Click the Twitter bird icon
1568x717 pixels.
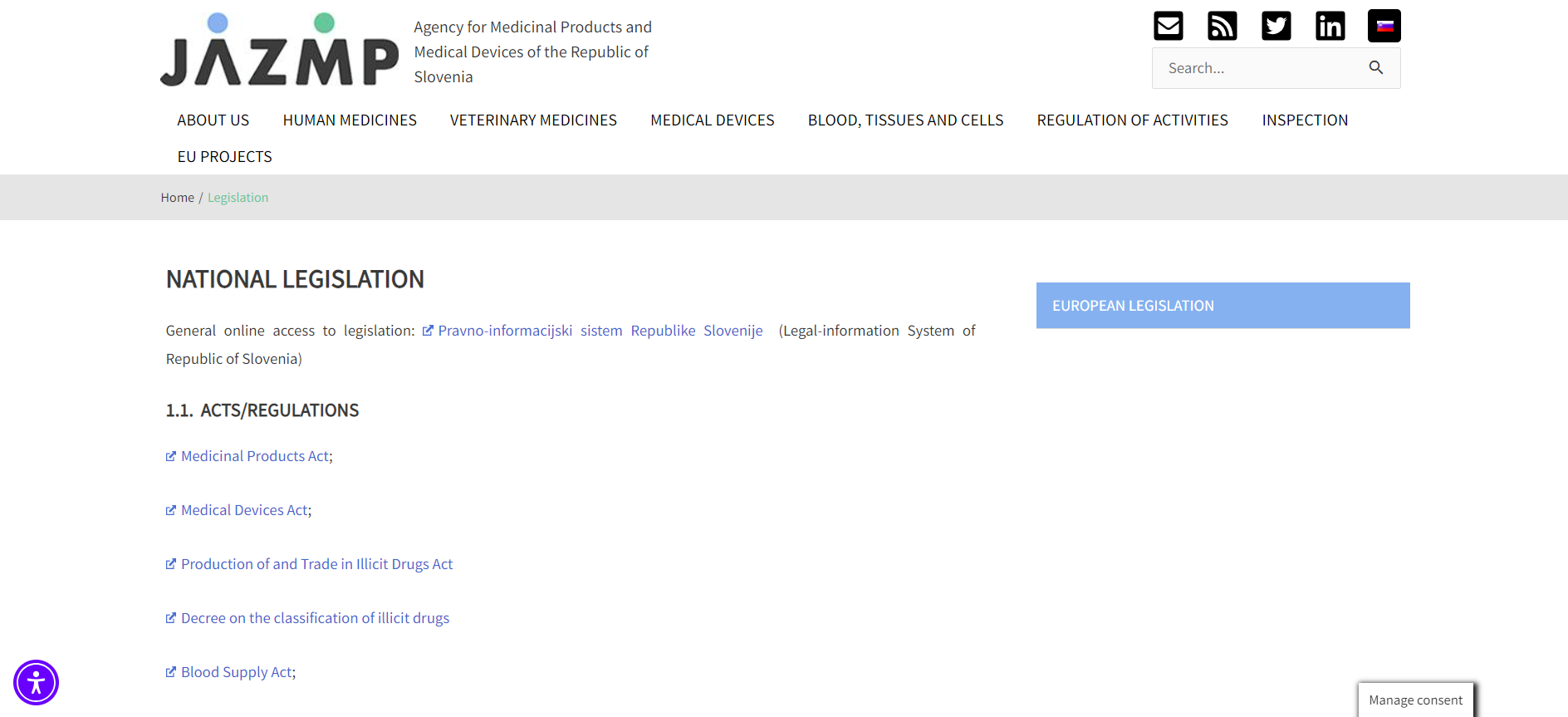[x=1276, y=26]
